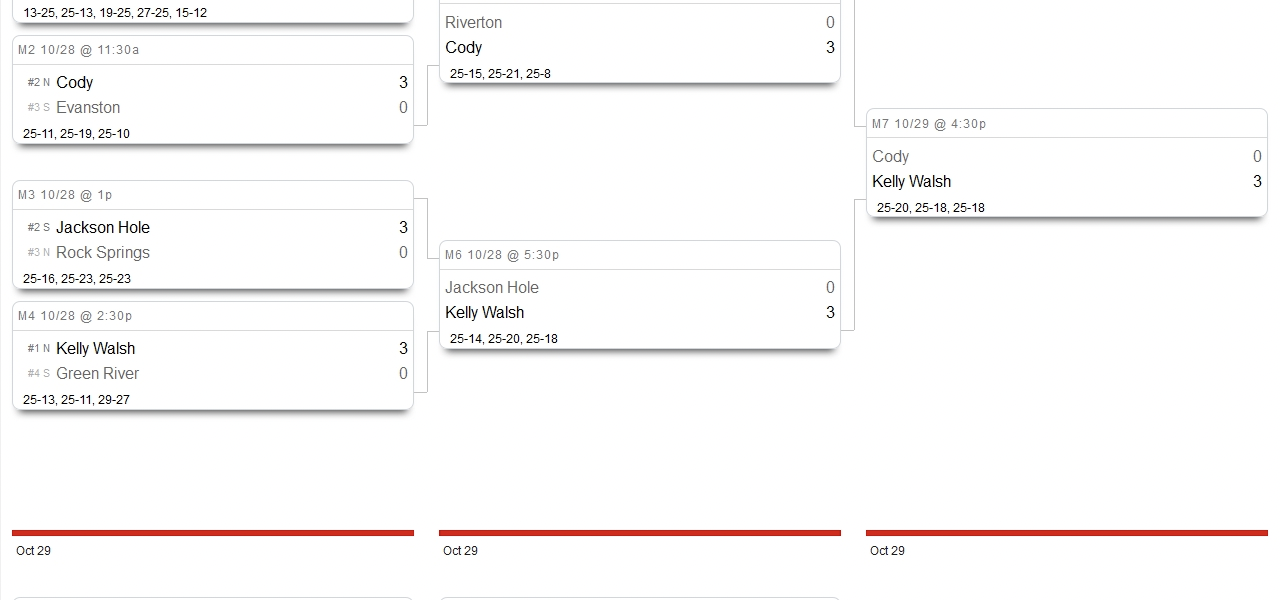Click set scores 25-15, 25-21, 25-8
1280x600 pixels.
coord(500,74)
